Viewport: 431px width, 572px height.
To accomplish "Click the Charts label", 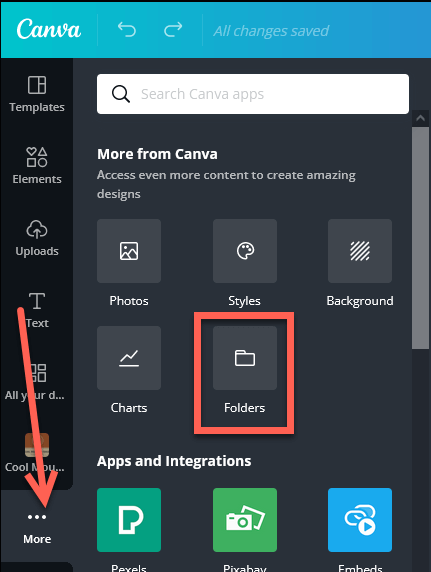I will tap(129, 408).
